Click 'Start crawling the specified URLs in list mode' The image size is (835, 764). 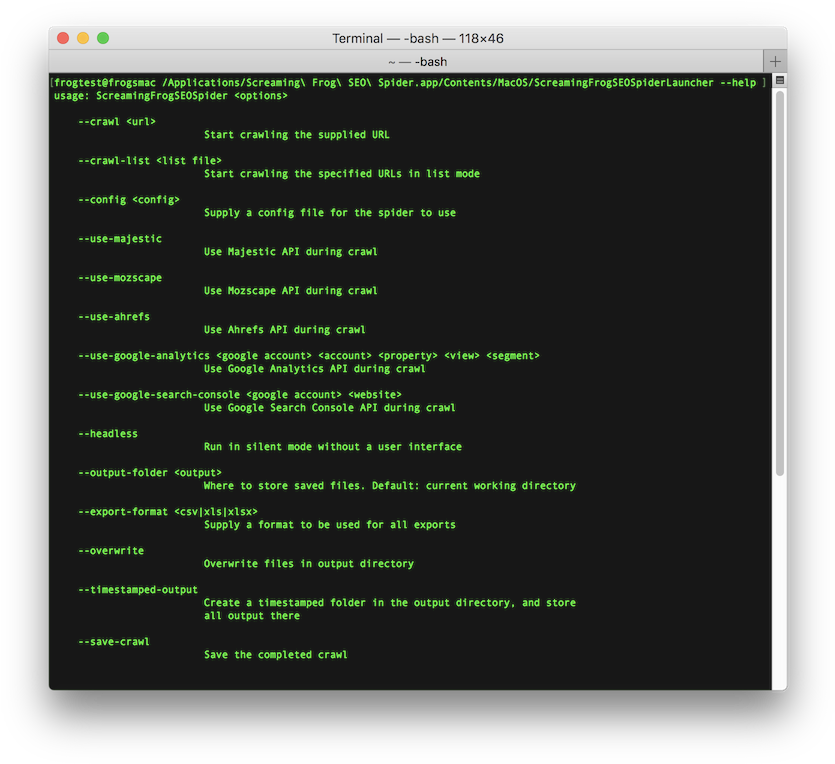point(342,174)
